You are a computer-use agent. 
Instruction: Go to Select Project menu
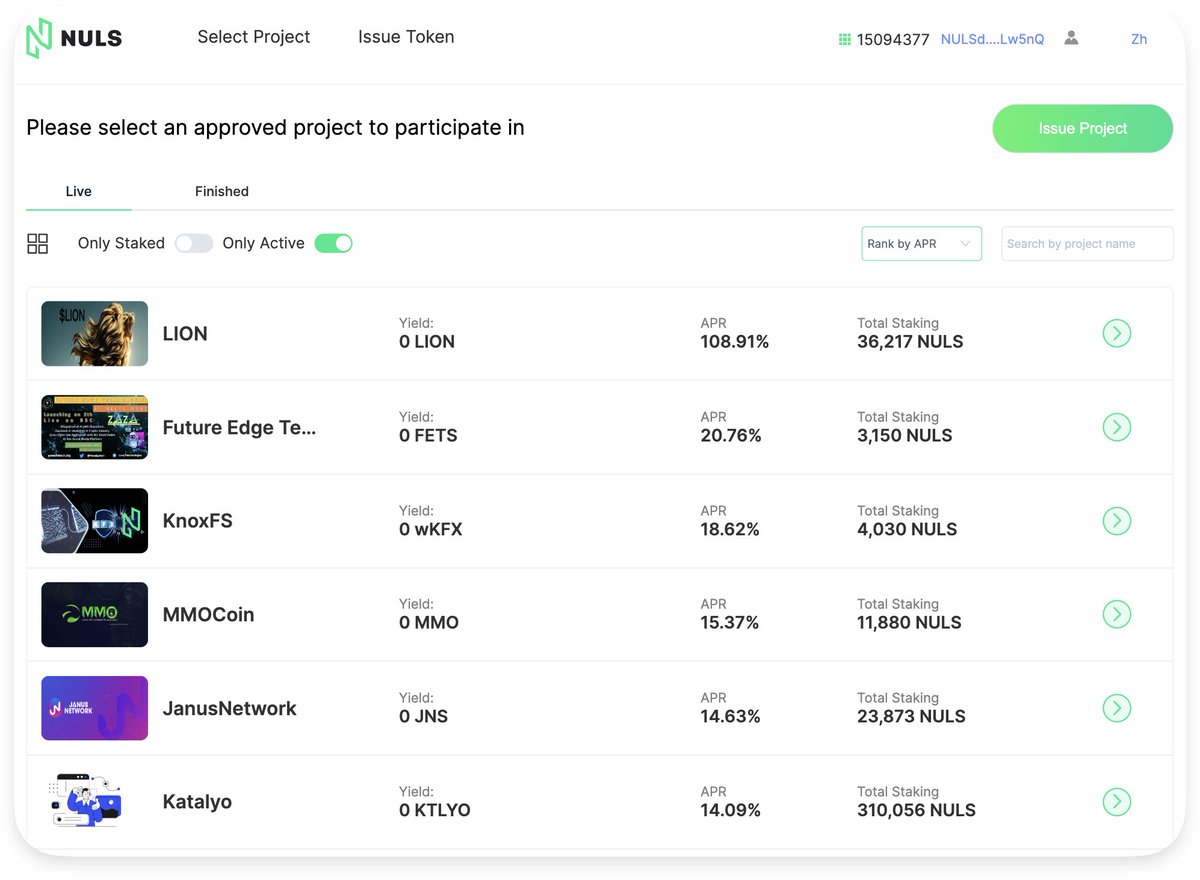pyautogui.click(x=254, y=37)
